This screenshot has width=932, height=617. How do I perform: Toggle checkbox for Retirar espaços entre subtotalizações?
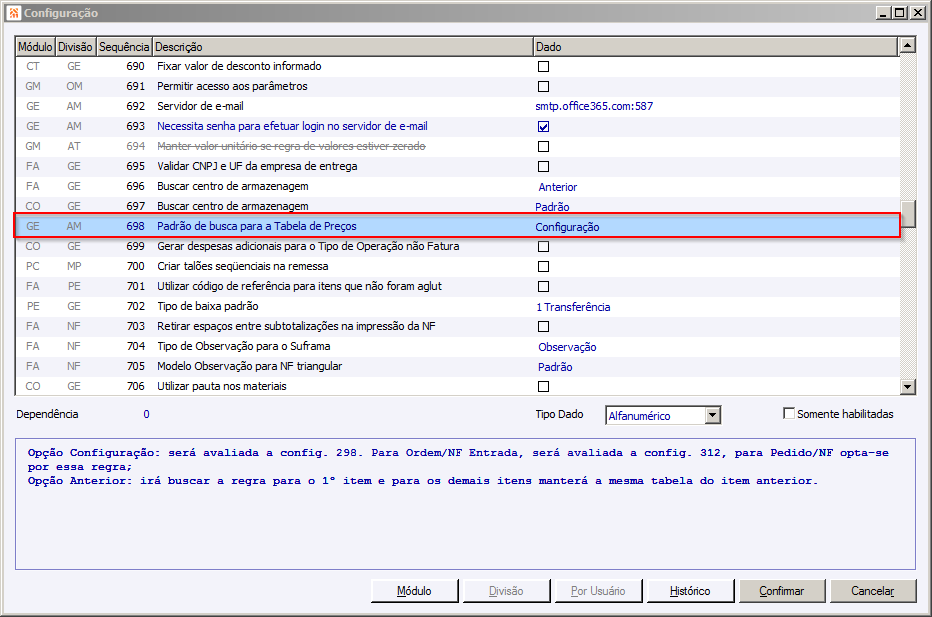click(543, 327)
